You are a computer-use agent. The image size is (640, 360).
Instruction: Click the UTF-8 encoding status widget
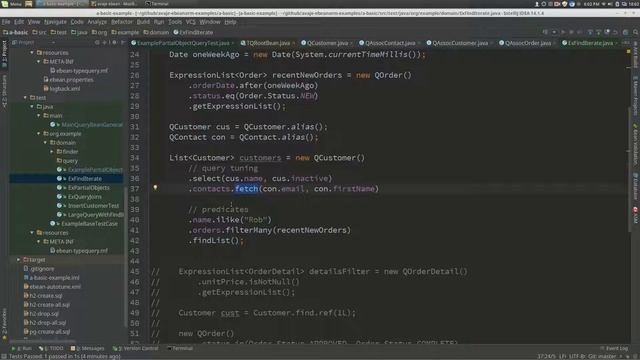click(x=577, y=356)
